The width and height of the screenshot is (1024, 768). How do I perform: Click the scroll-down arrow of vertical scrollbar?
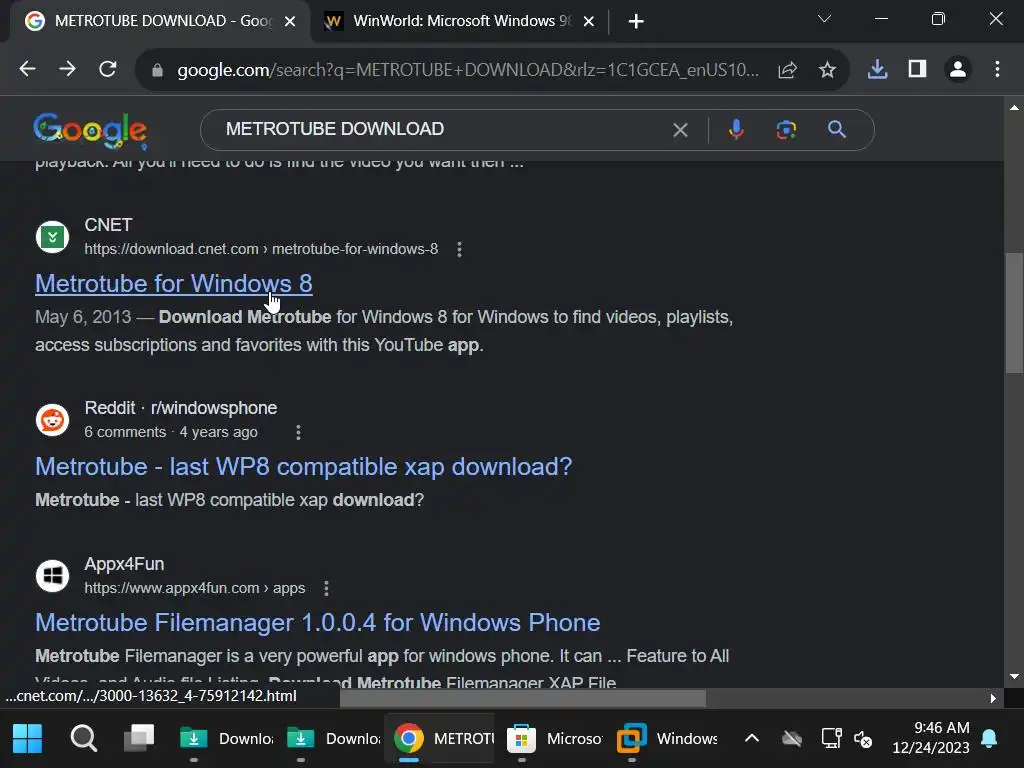pos(1014,677)
